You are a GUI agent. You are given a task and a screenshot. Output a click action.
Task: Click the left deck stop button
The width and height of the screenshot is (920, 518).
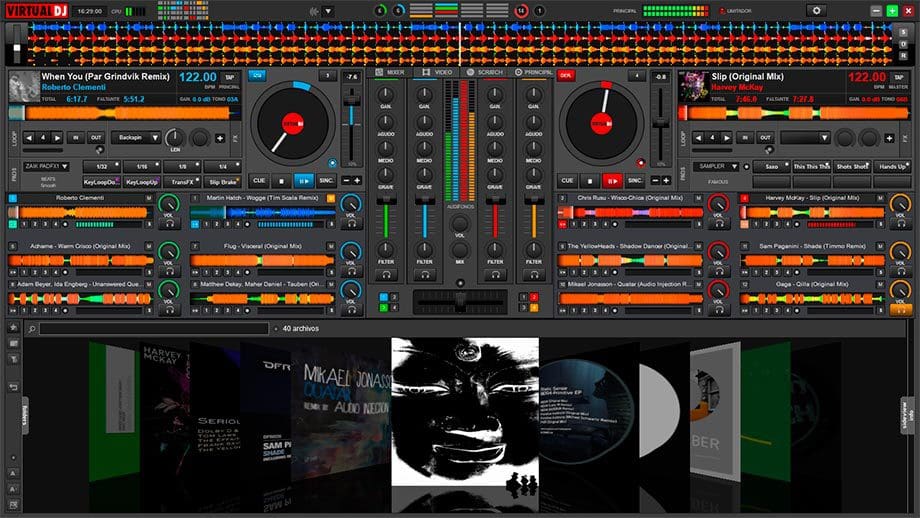click(x=281, y=181)
